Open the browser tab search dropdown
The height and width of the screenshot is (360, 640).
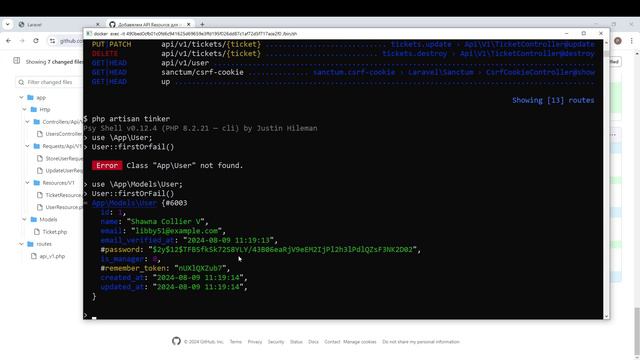click(7, 24)
